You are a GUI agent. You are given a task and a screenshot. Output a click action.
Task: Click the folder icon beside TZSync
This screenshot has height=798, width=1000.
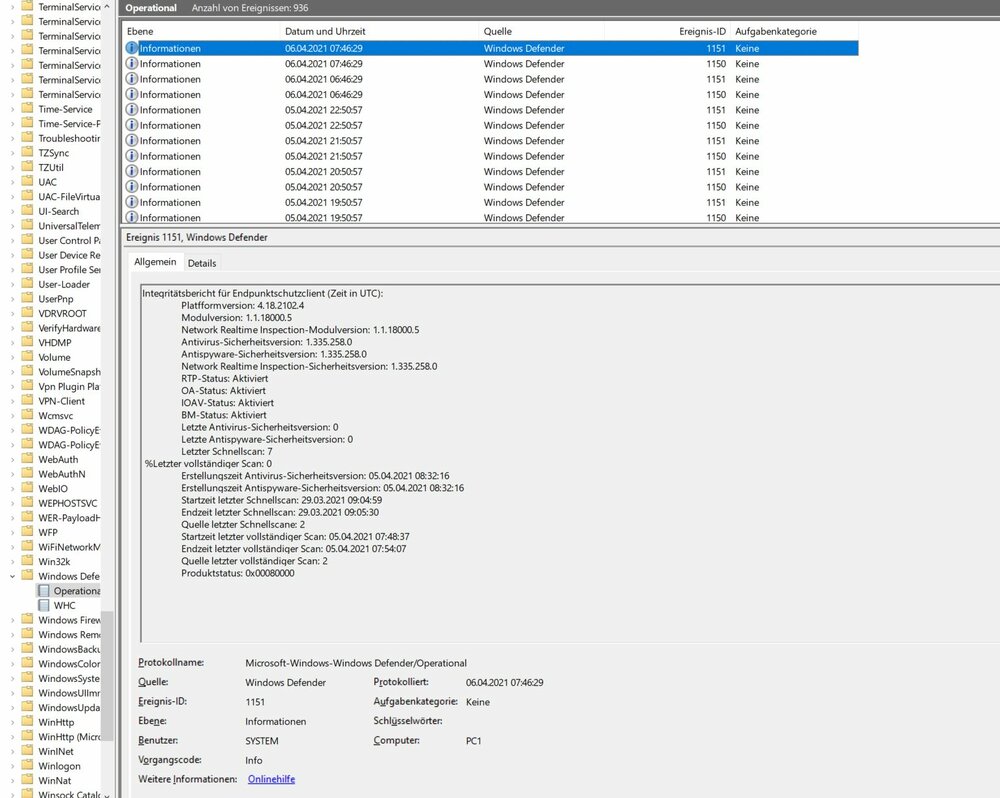(x=27, y=153)
